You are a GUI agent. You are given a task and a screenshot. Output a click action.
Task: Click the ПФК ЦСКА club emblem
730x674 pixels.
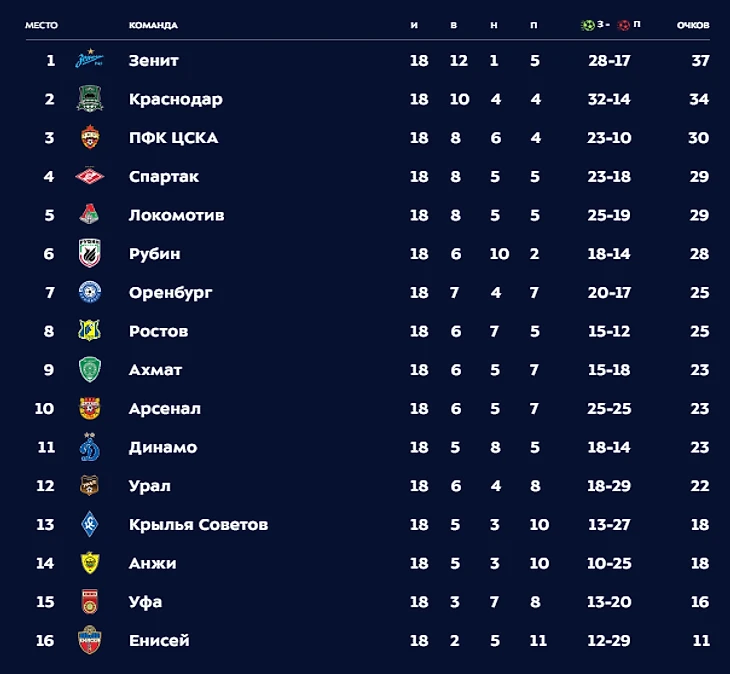90,138
